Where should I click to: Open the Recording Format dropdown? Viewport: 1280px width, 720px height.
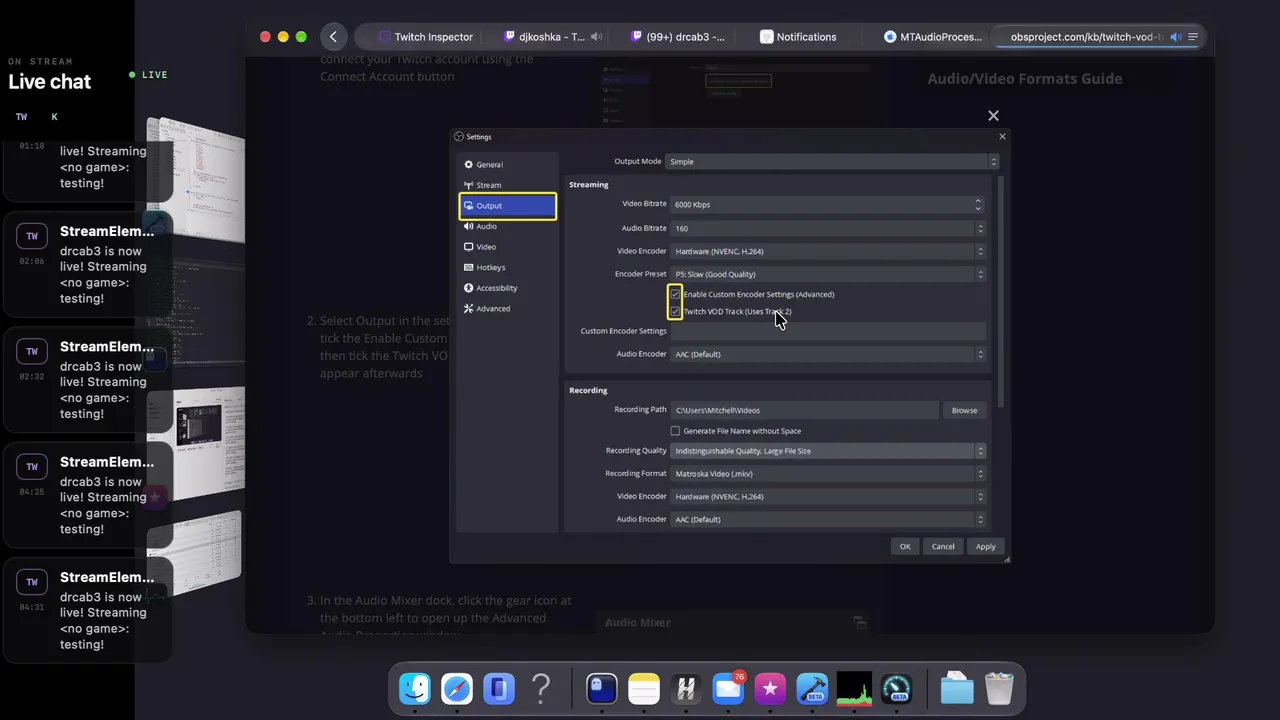click(829, 474)
